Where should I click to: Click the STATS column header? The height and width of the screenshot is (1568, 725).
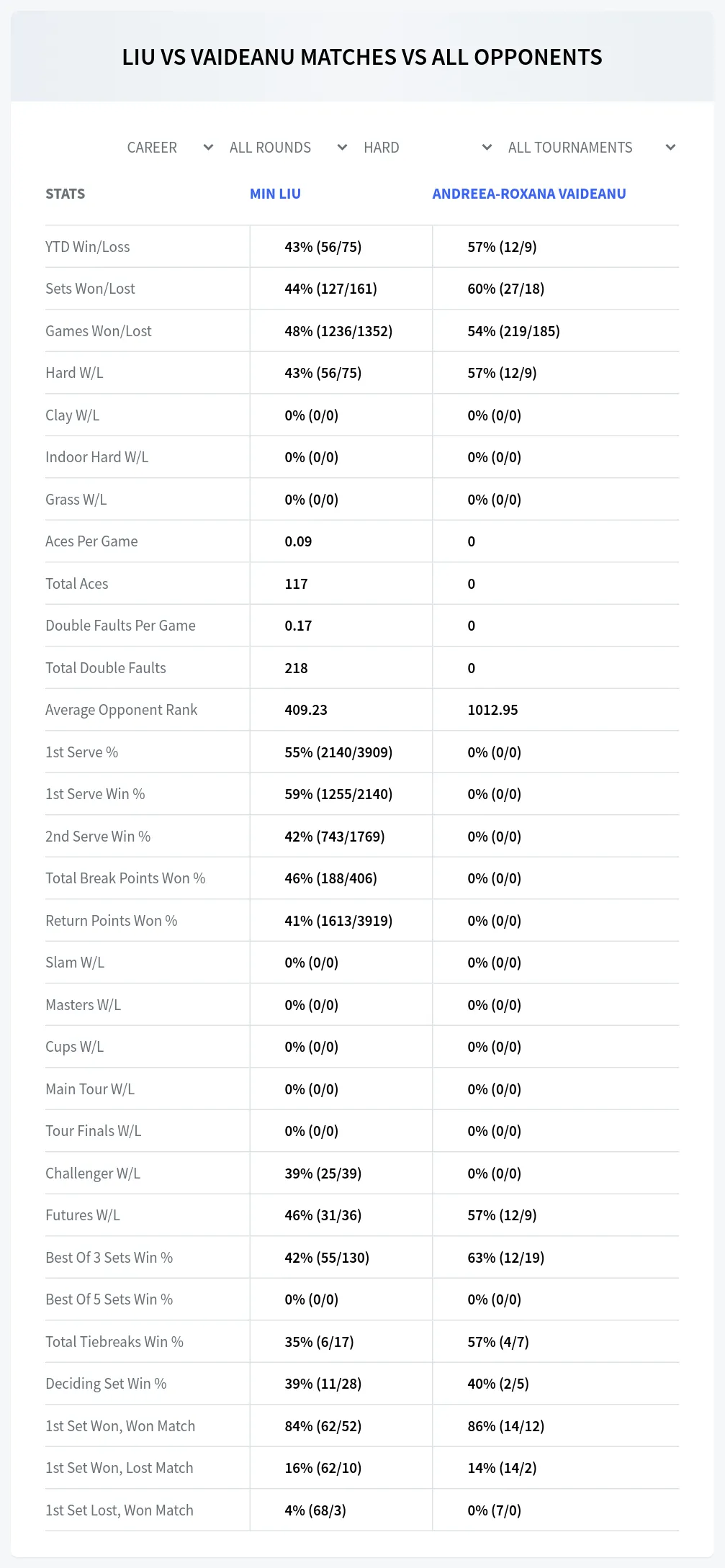coord(65,194)
